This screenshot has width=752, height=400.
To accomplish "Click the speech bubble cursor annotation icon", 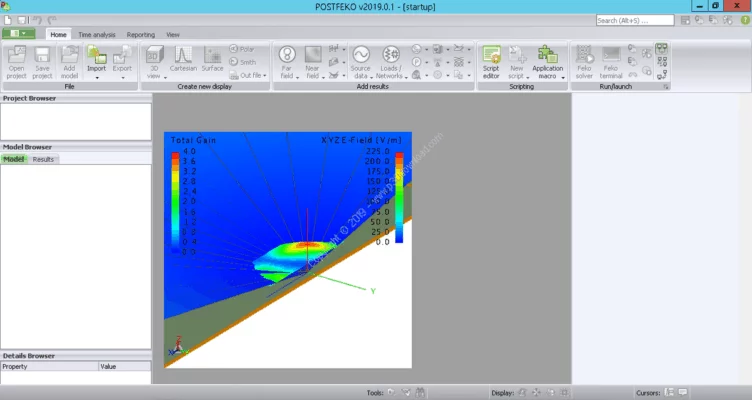I will tap(683, 393).
